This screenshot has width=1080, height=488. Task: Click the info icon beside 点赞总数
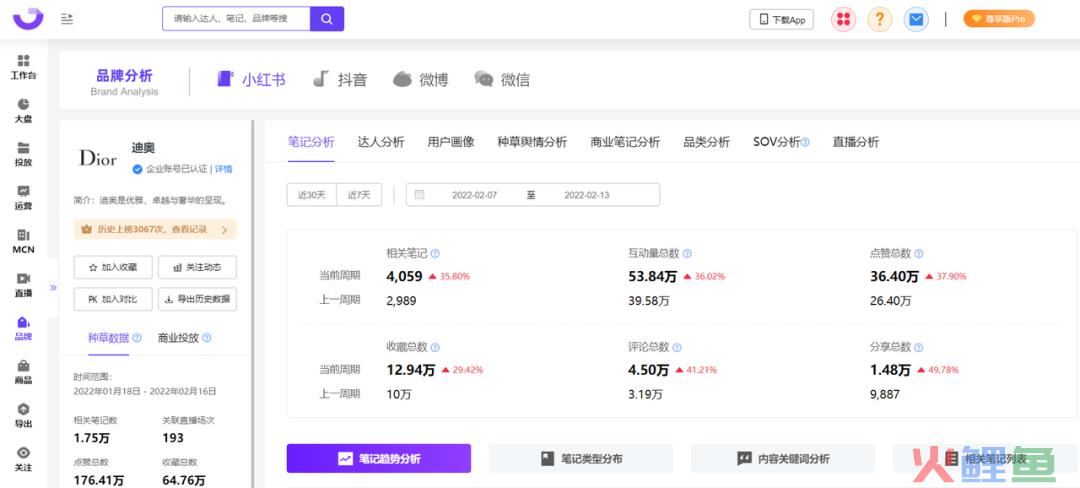tap(918, 253)
